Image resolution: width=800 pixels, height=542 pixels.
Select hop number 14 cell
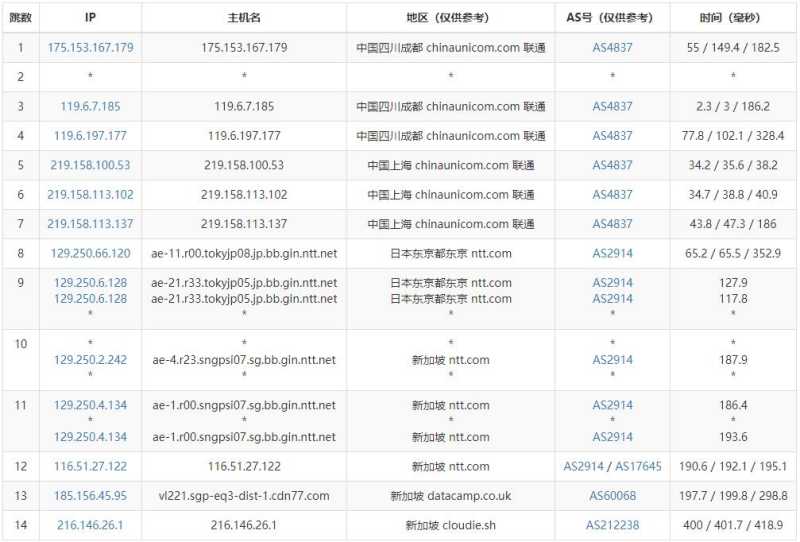(x=20, y=525)
